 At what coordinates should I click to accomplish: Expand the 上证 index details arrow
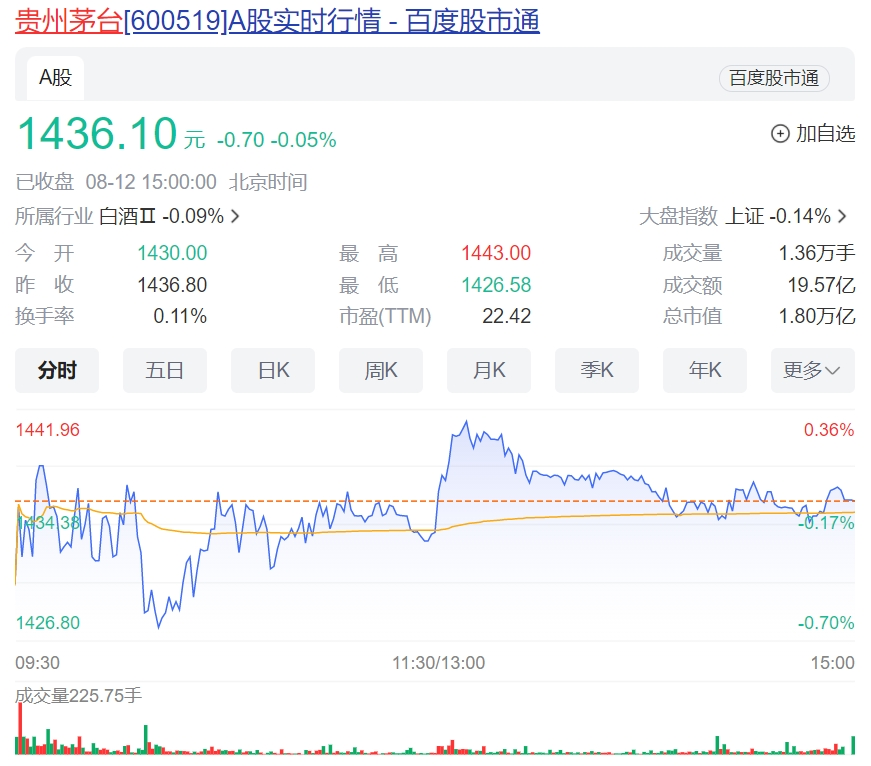[840, 216]
